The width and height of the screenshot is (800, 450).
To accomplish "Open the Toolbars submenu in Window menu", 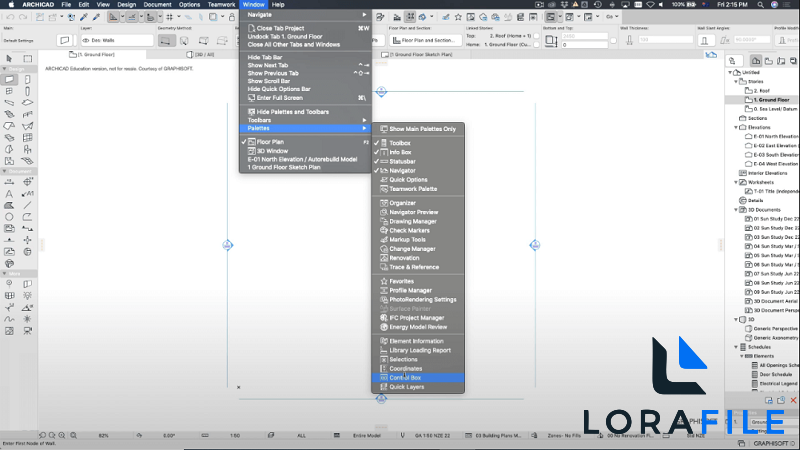I will [305, 120].
